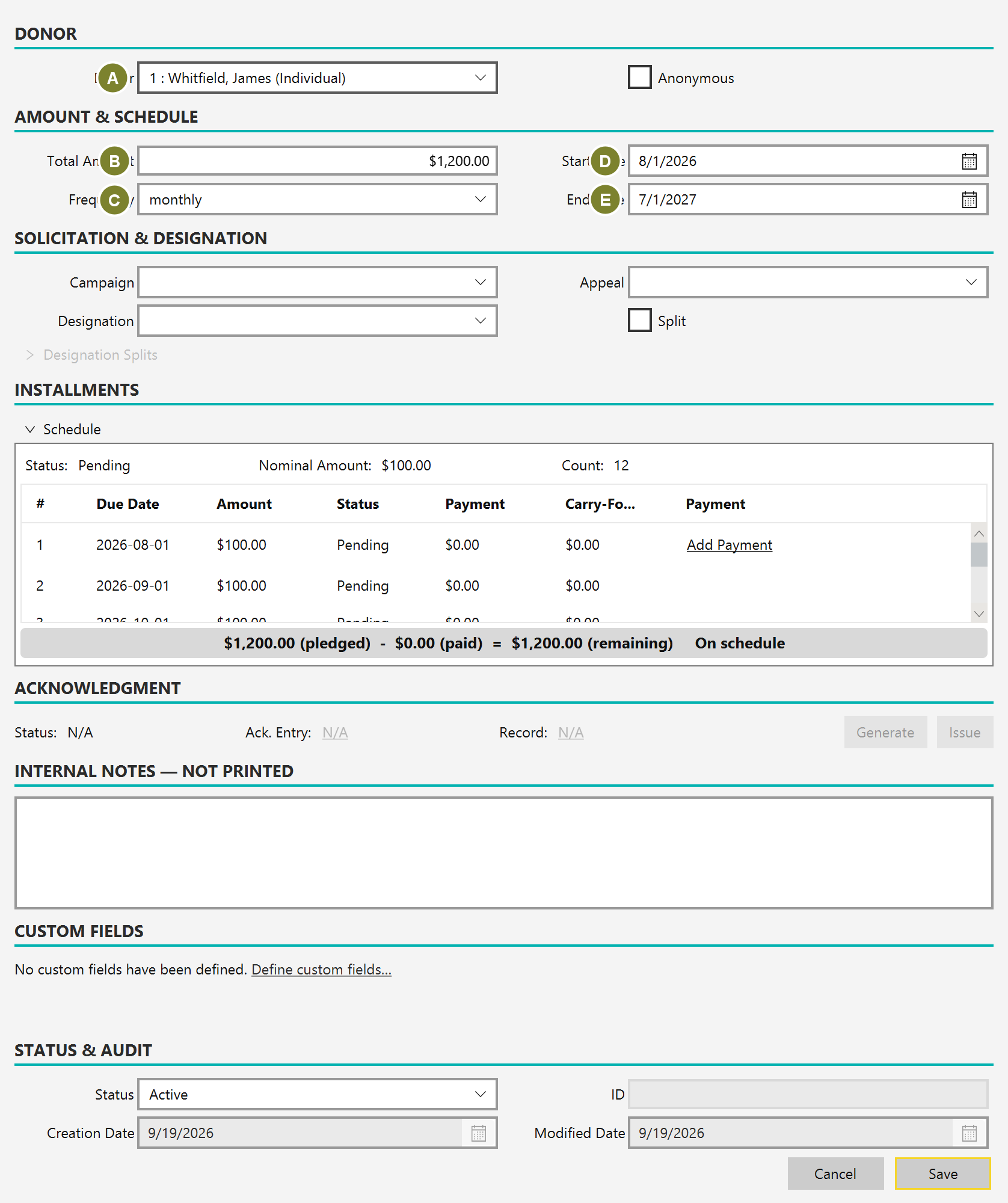Click the Generate acknowledgment button
Screen dimensions: 1008x1203
[x=885, y=732]
